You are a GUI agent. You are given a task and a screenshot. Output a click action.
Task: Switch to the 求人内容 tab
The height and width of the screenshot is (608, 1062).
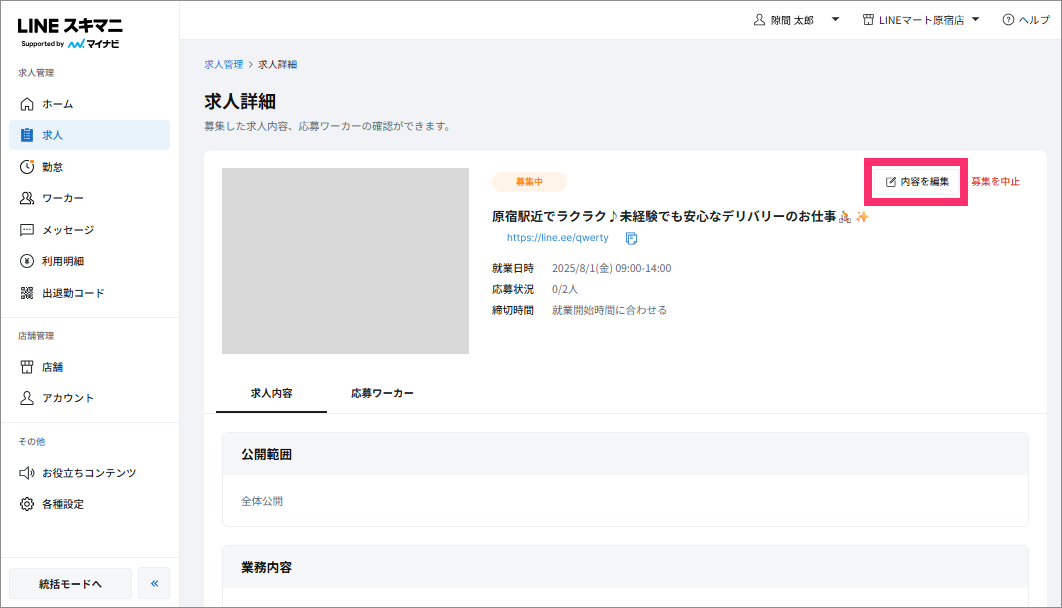coord(272,393)
